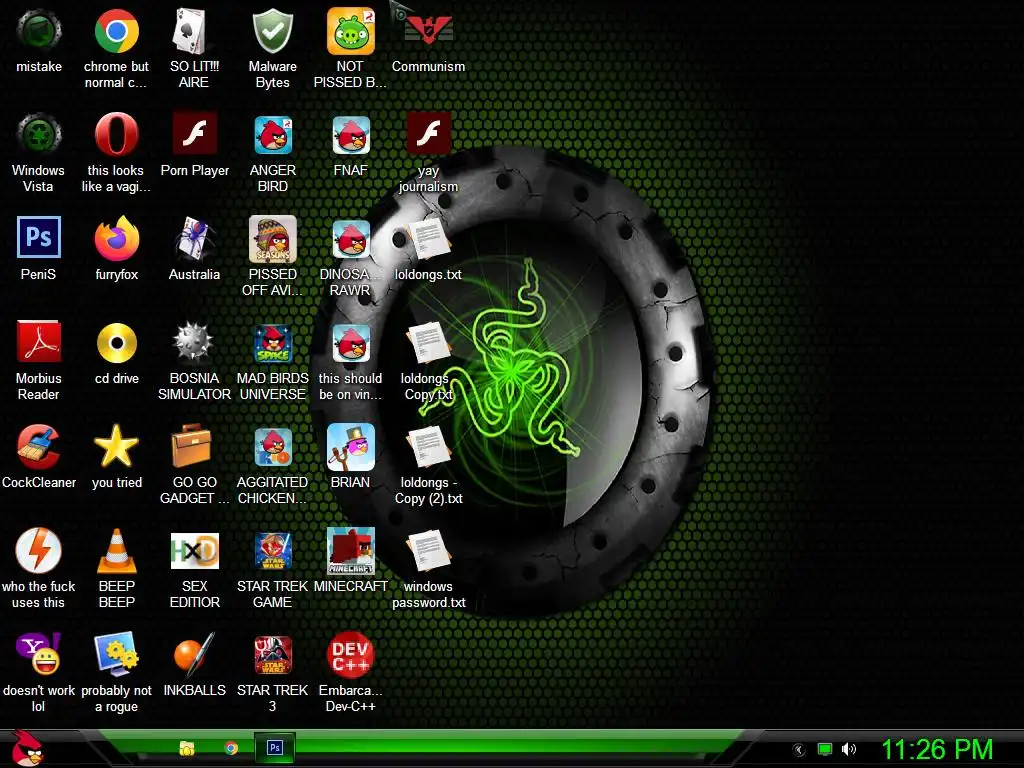This screenshot has height=768, width=1024.
Task: Open 'windows password.txt' file
Action: 428,551
